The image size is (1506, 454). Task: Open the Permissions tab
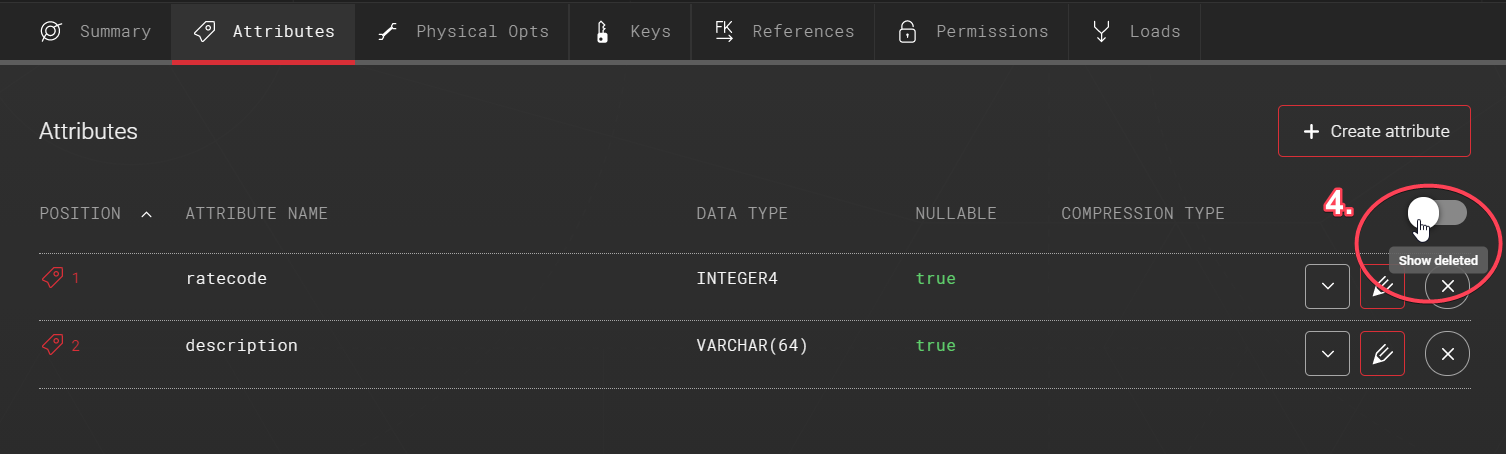pyautogui.click(x=972, y=31)
